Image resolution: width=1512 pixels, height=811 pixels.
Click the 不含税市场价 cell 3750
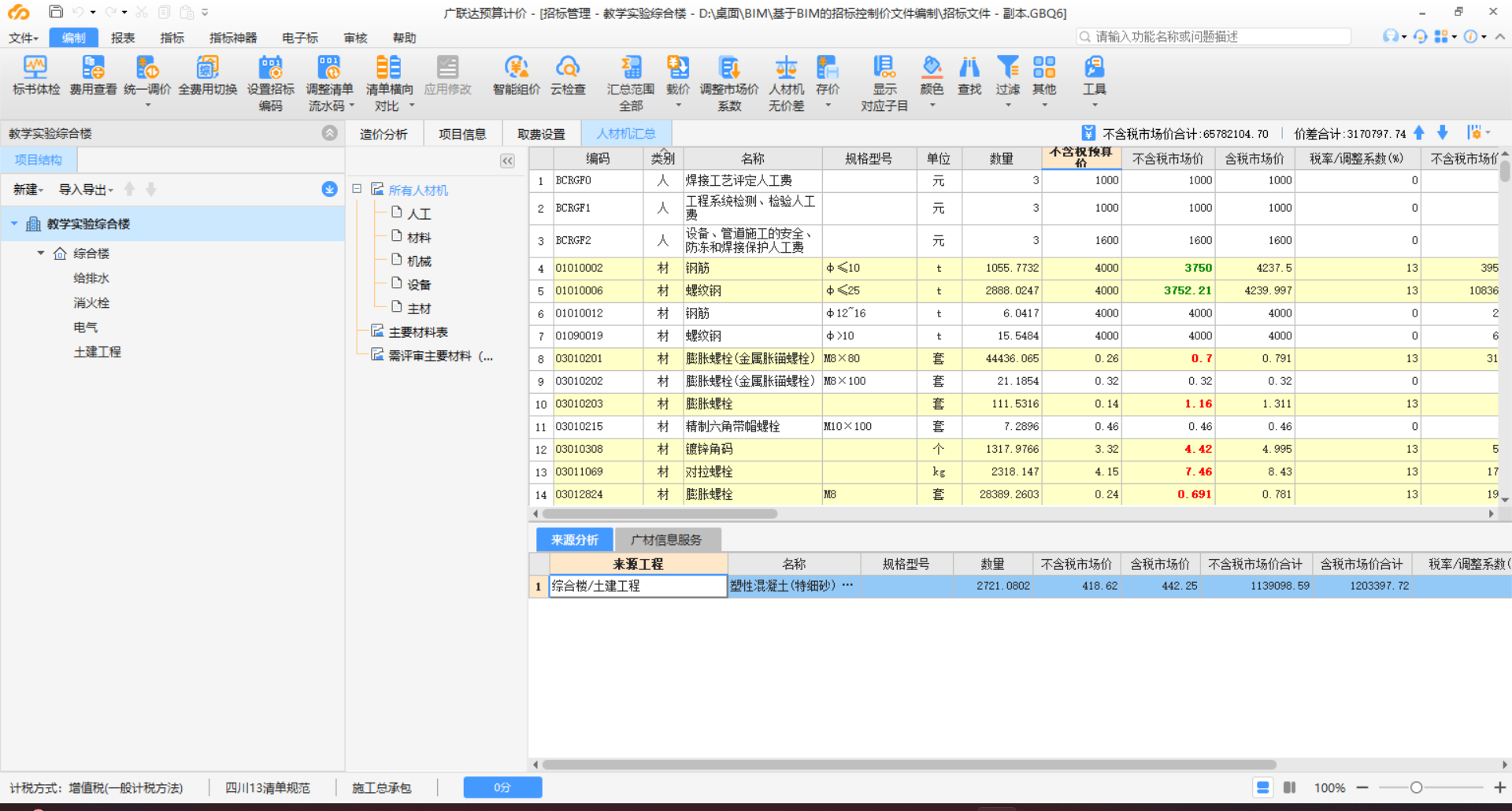1169,268
